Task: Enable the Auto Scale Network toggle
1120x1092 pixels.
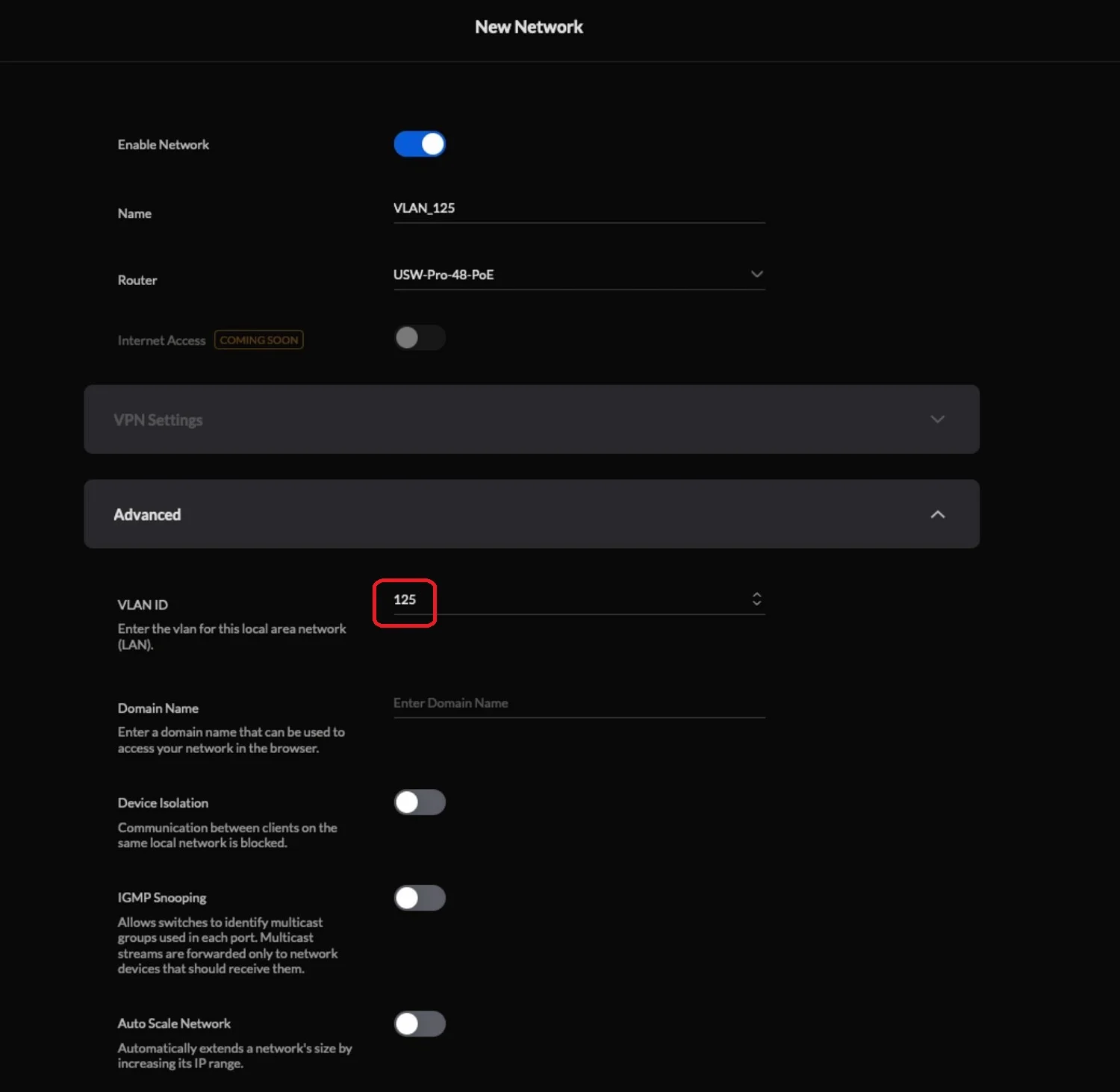Action: tap(420, 1024)
